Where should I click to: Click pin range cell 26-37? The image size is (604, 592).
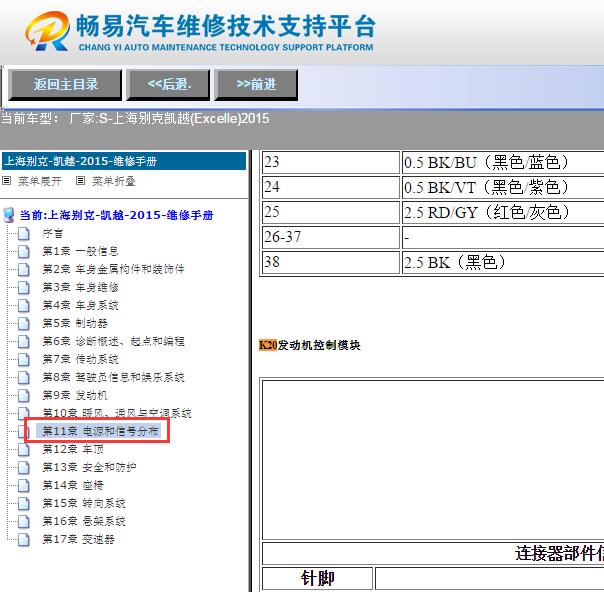[x=331, y=237]
